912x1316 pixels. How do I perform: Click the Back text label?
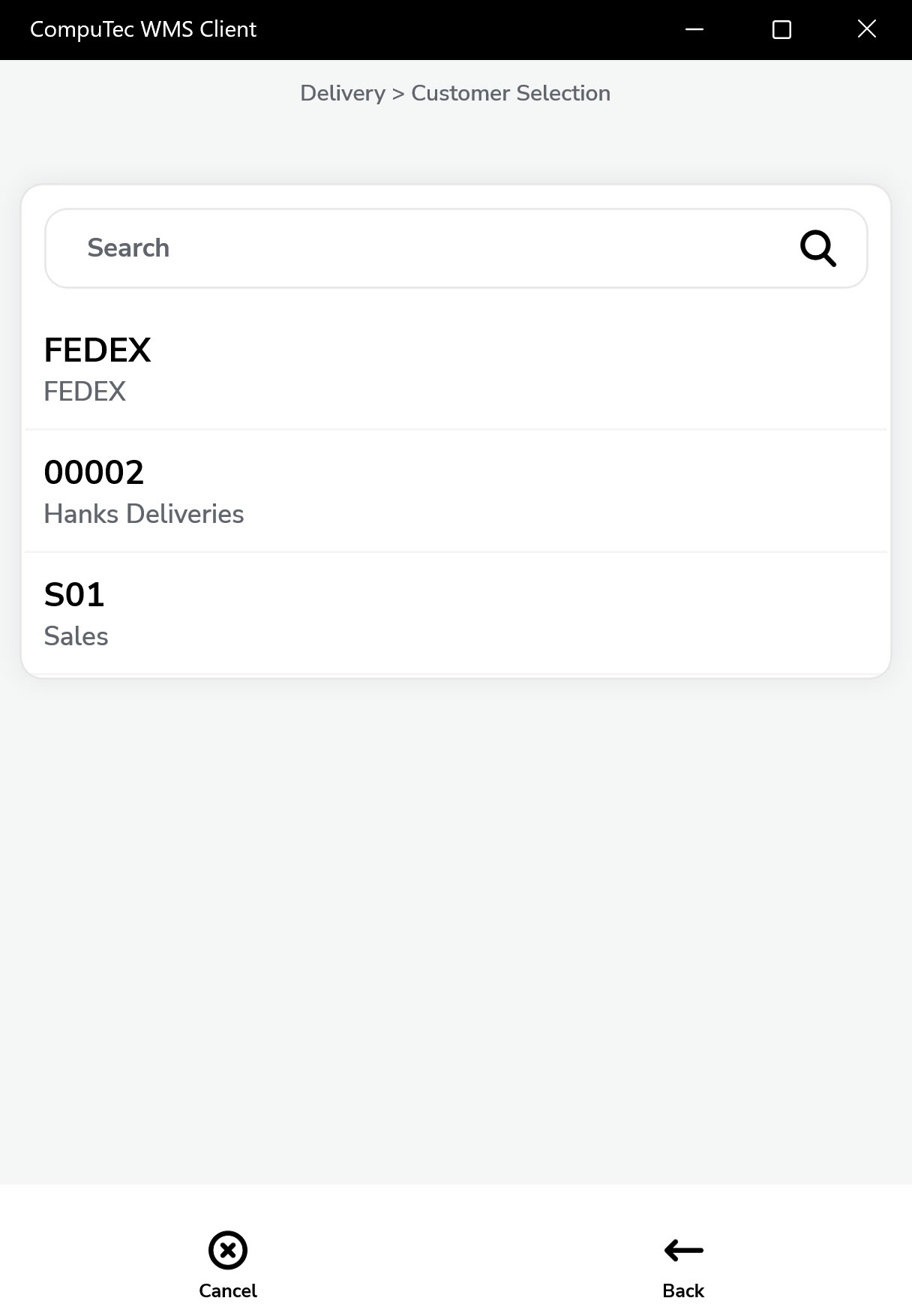683,1290
